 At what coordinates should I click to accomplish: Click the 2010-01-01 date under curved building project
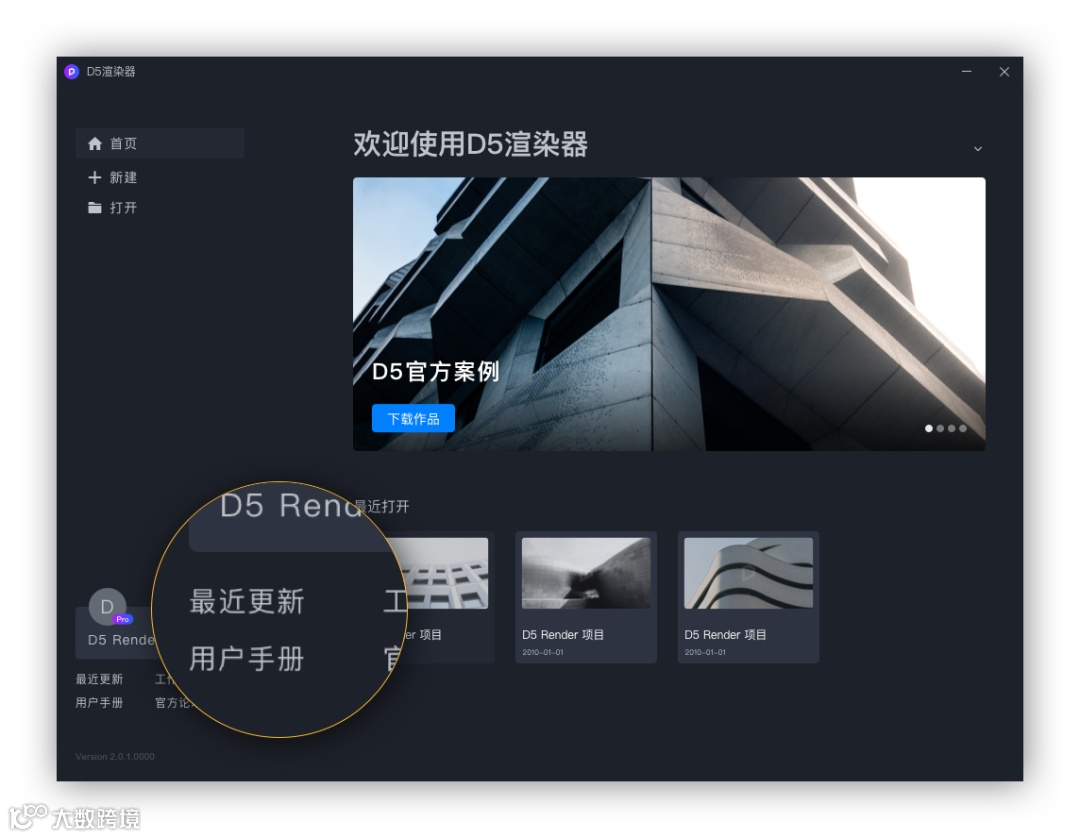pos(705,652)
